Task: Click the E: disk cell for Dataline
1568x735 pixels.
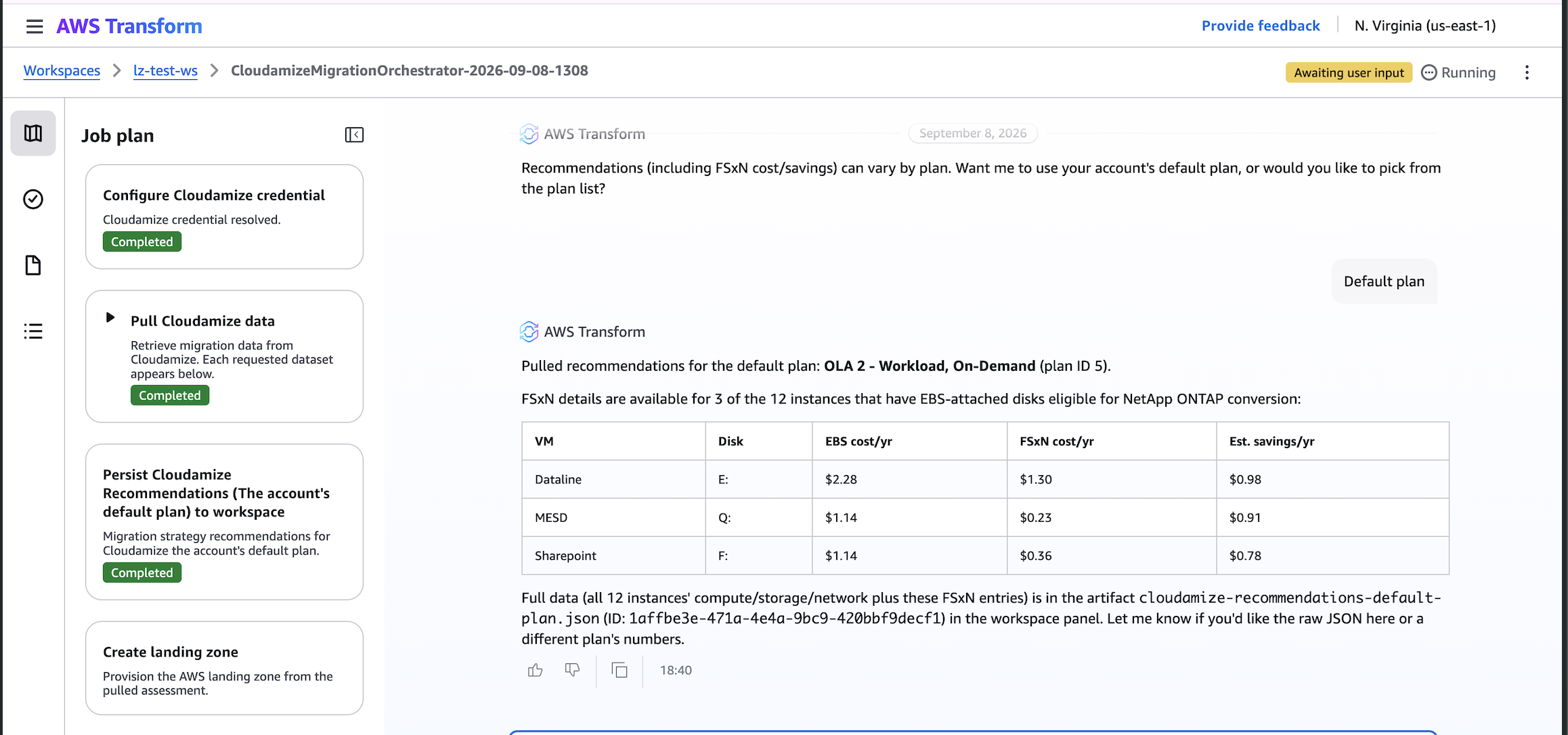Action: click(x=758, y=479)
